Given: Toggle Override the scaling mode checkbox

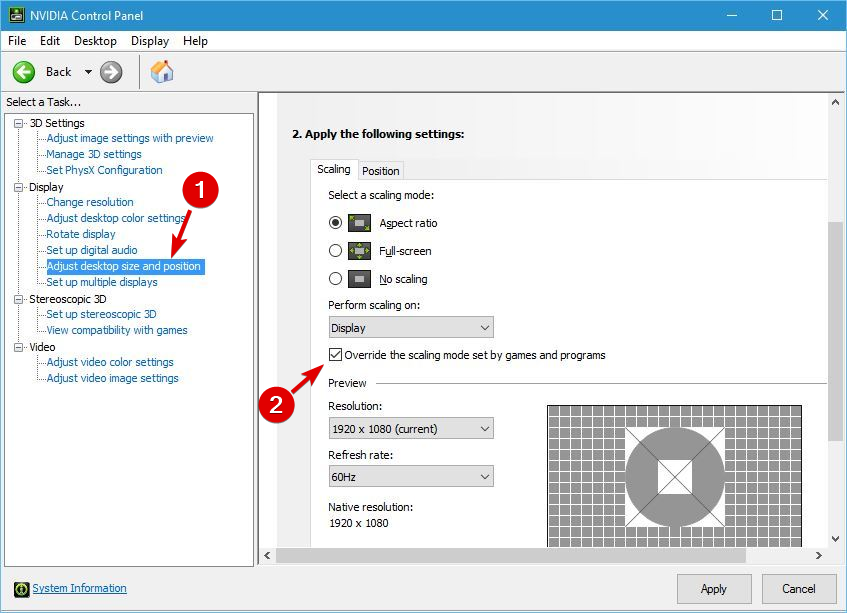Looking at the screenshot, I should 335,354.
